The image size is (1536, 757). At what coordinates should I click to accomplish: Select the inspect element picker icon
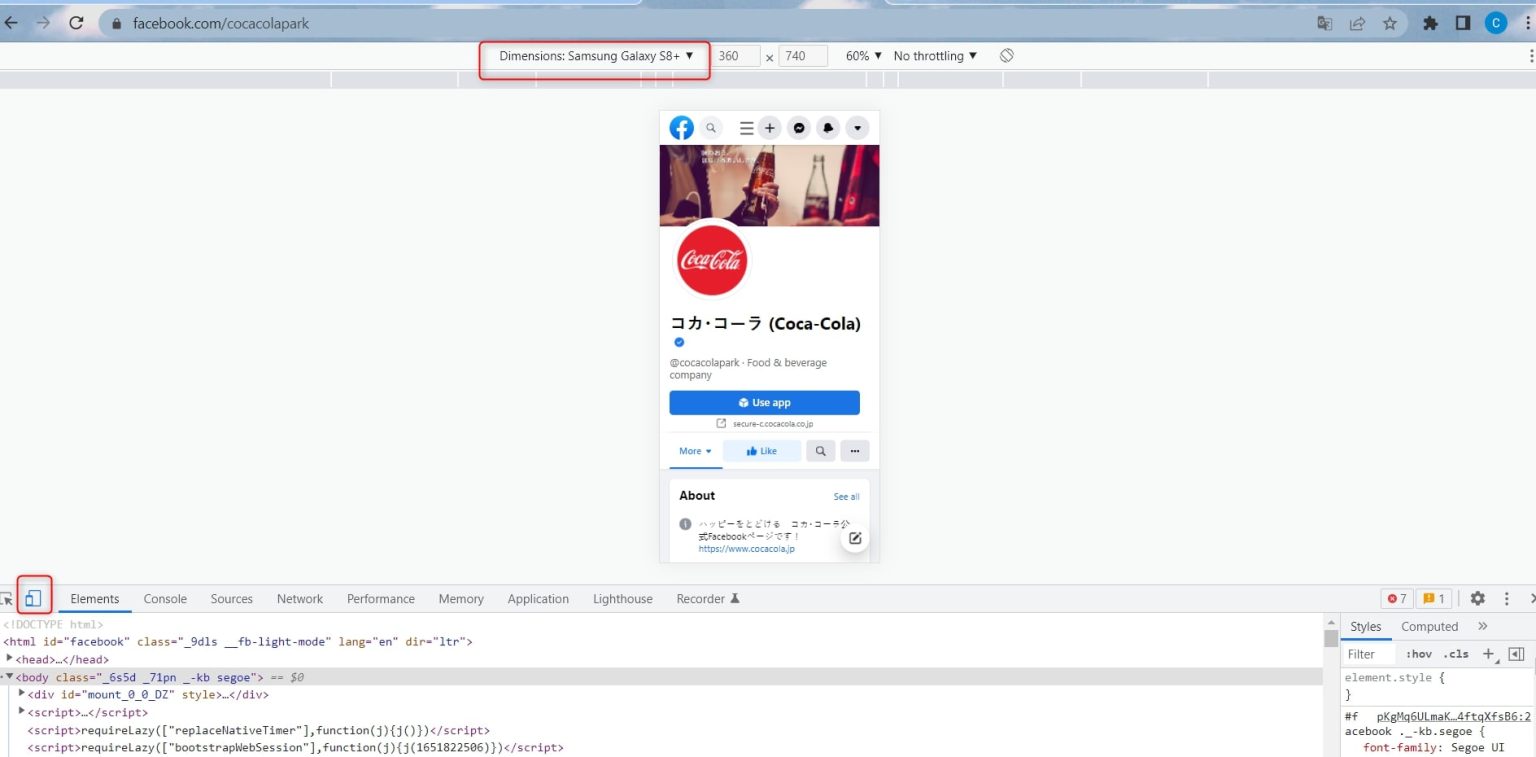click(x=8, y=598)
